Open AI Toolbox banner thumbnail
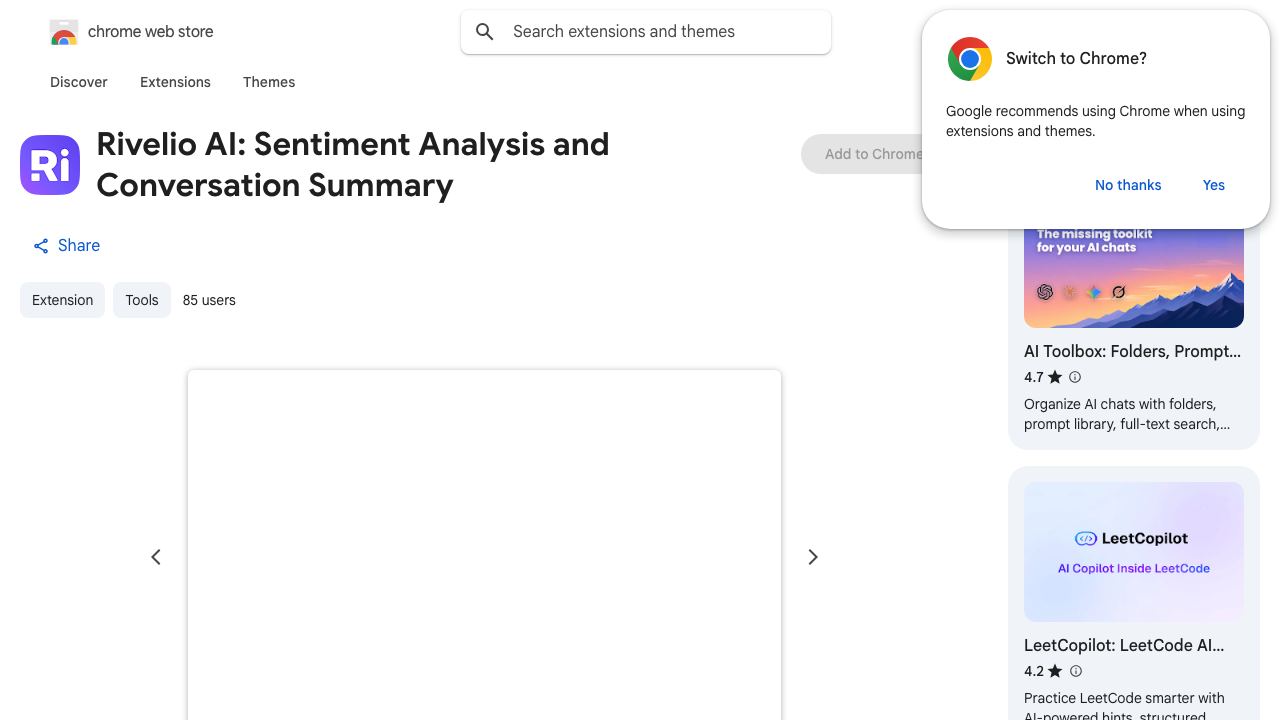This screenshot has width=1280, height=720. pos(1134,278)
